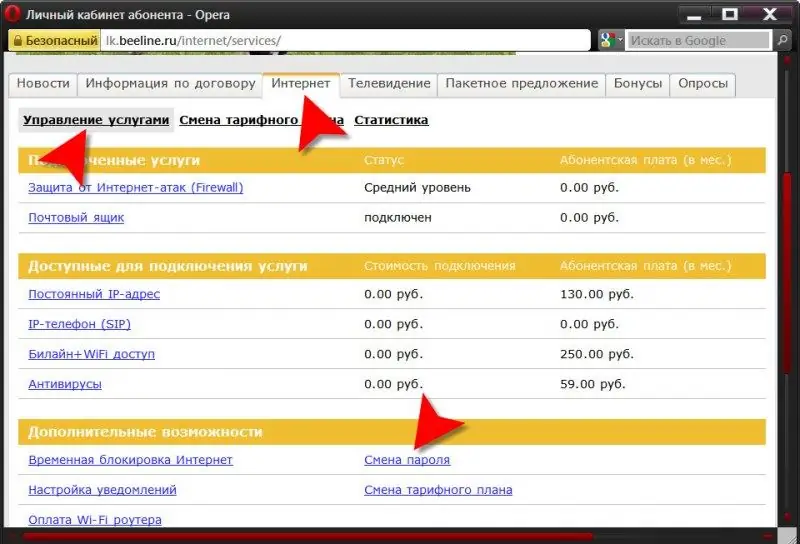The image size is (800, 544).
Task: Open the Настройка уведомлений link
Action: click(103, 490)
